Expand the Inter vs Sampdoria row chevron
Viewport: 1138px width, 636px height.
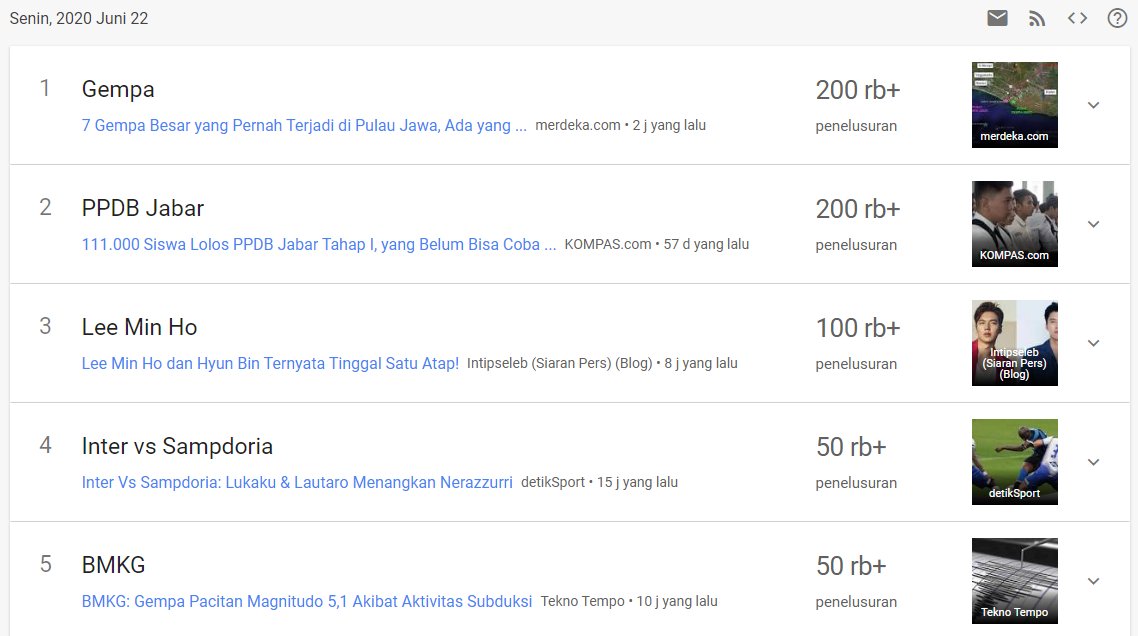click(1093, 462)
